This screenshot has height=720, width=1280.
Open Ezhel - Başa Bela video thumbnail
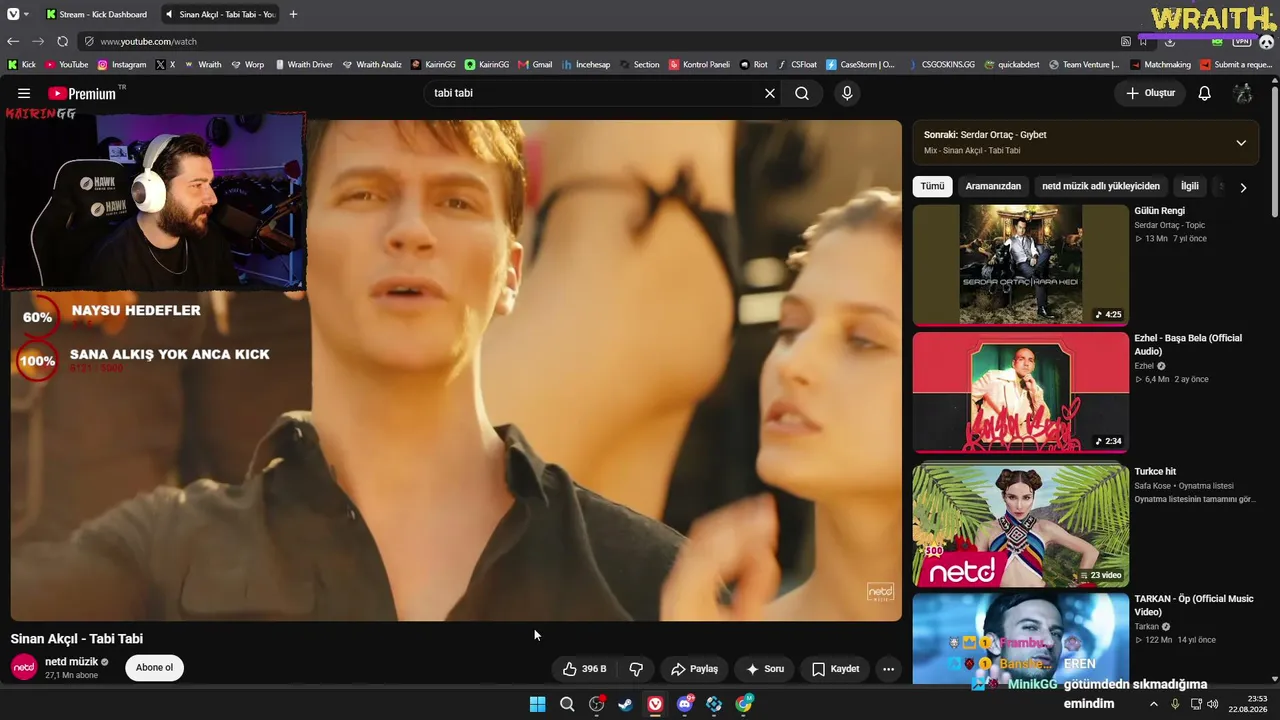pyautogui.click(x=1020, y=392)
